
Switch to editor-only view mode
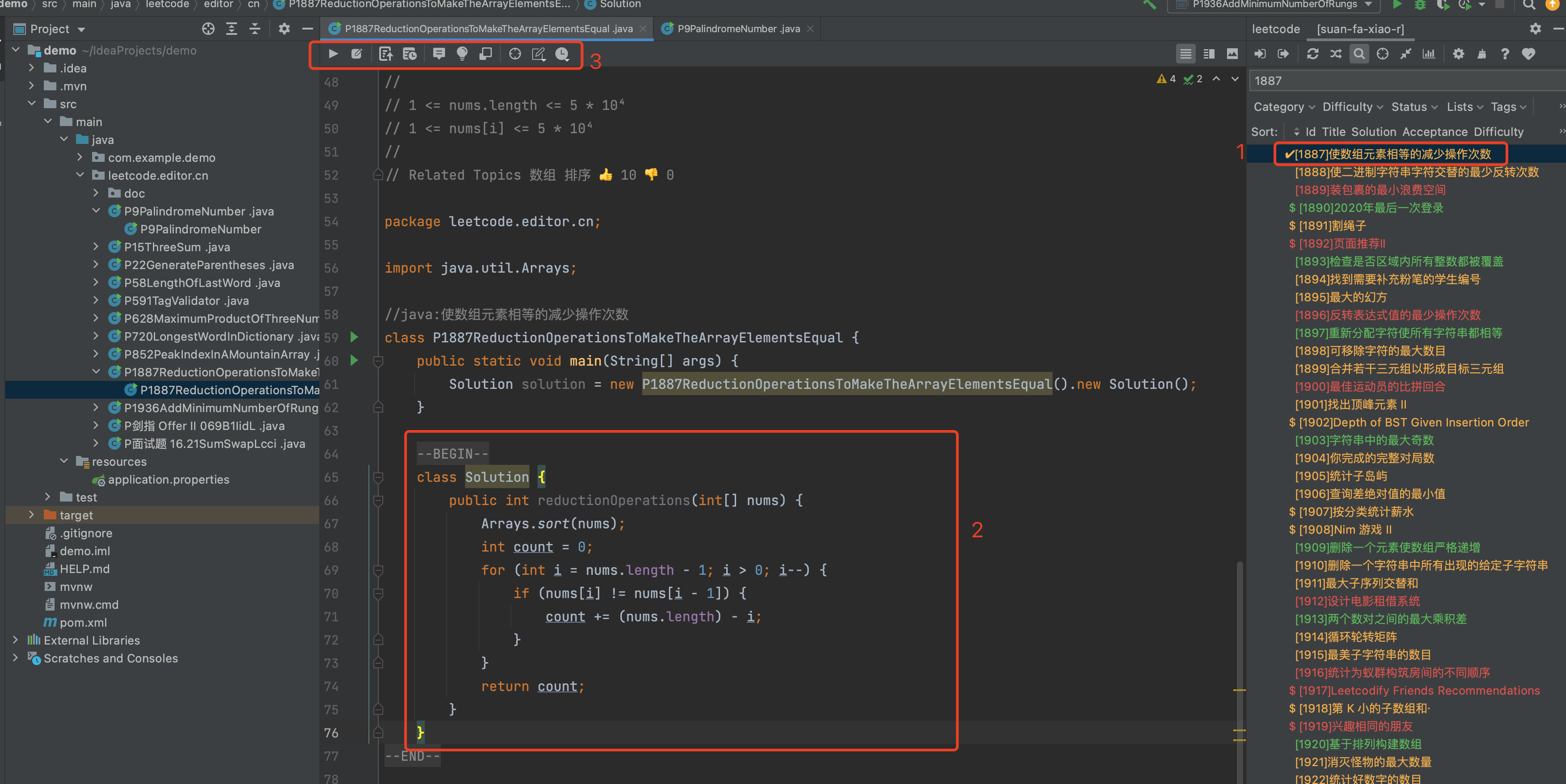click(1185, 54)
